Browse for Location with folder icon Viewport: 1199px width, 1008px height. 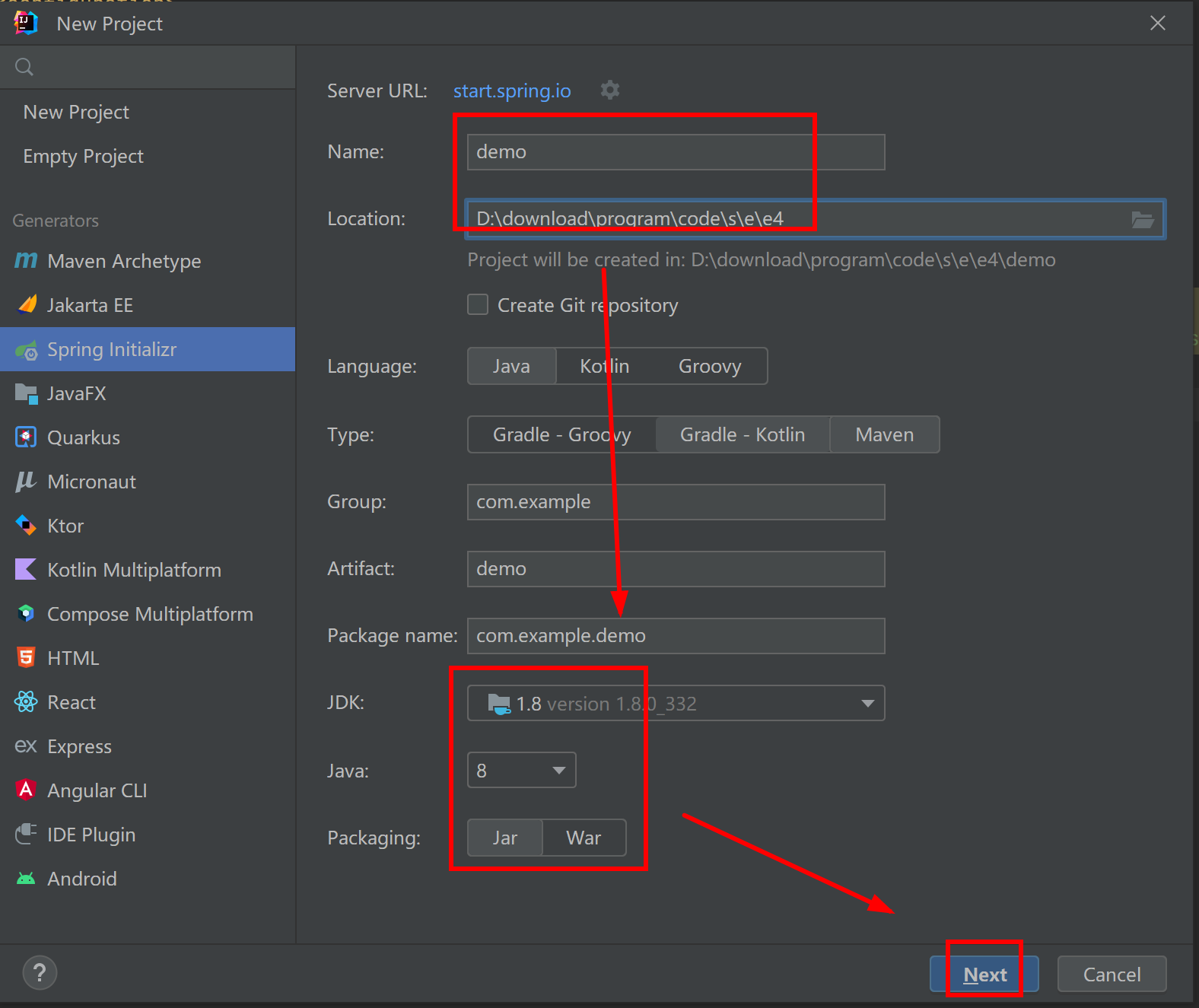(1143, 220)
